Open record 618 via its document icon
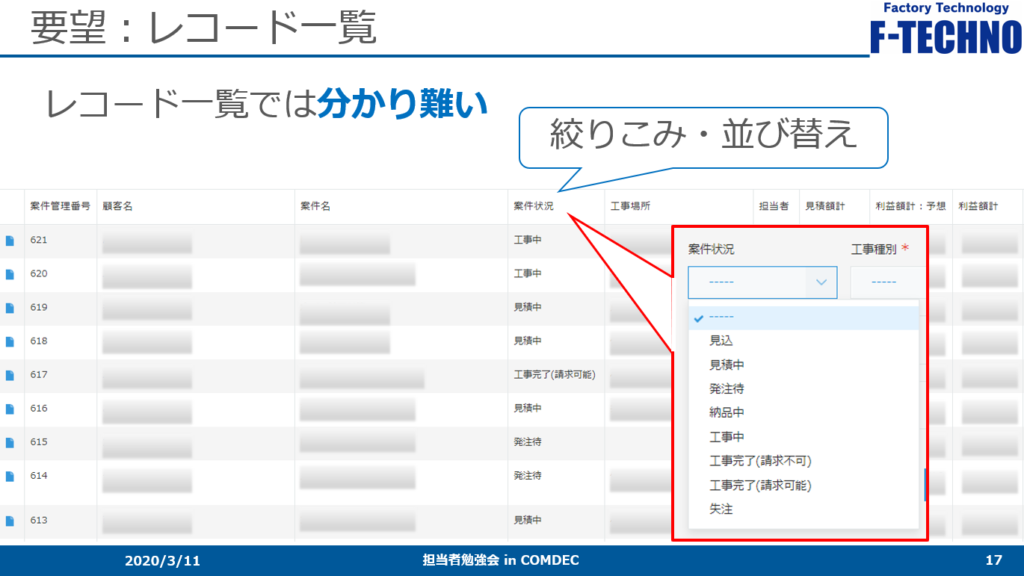The width and height of the screenshot is (1024, 576). (10, 342)
